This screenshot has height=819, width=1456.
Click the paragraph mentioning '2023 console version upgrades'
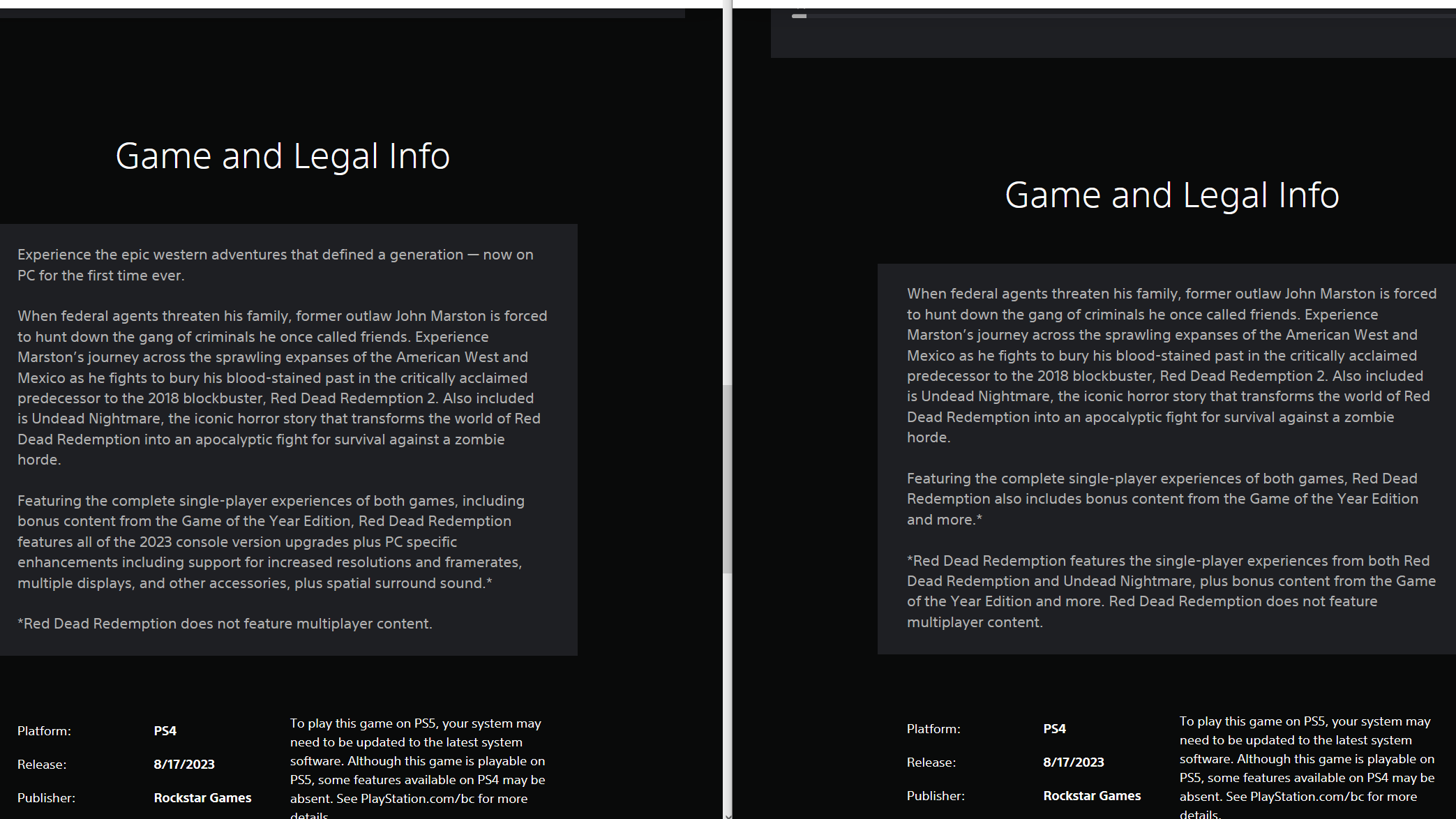coord(270,542)
